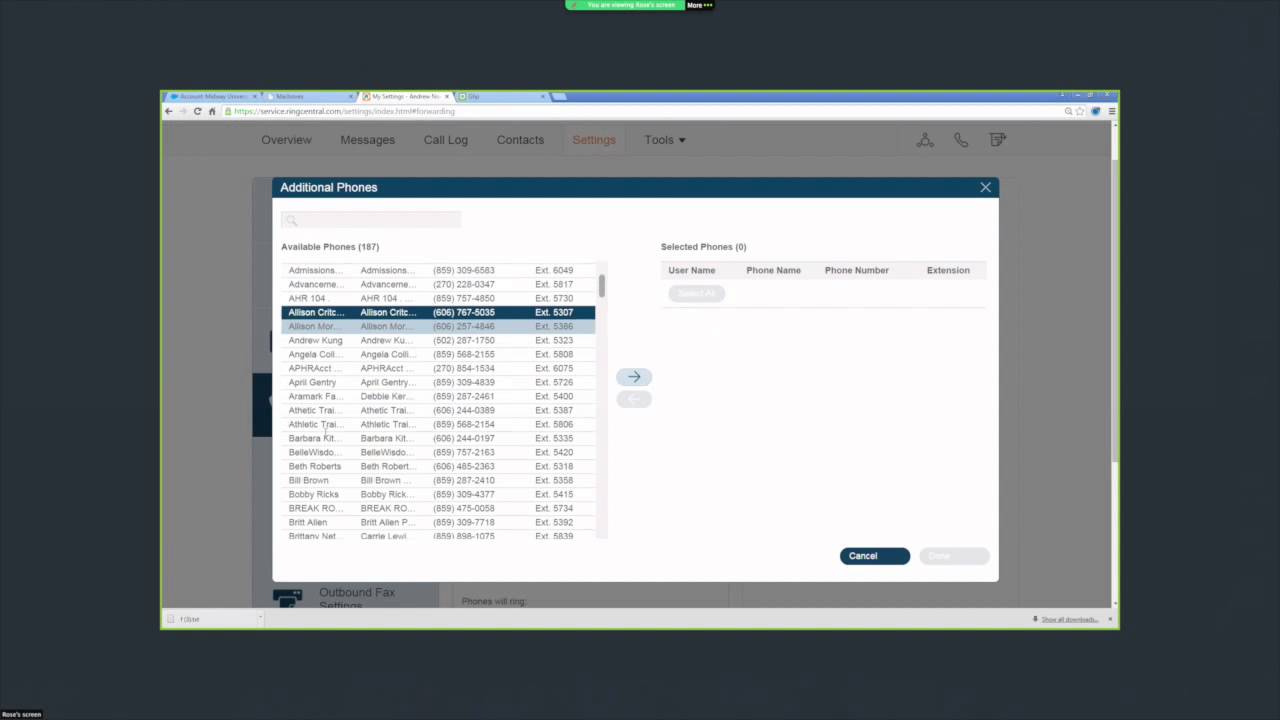Click the phone search input field

coord(371,220)
